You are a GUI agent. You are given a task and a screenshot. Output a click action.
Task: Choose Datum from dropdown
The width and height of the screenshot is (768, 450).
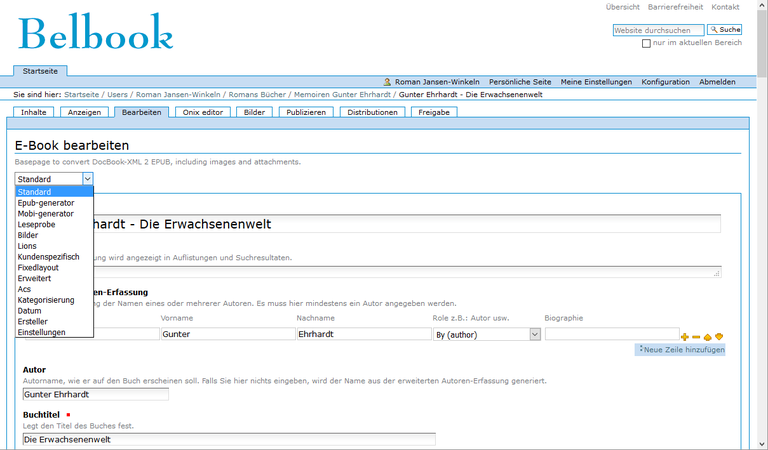(x=54, y=310)
